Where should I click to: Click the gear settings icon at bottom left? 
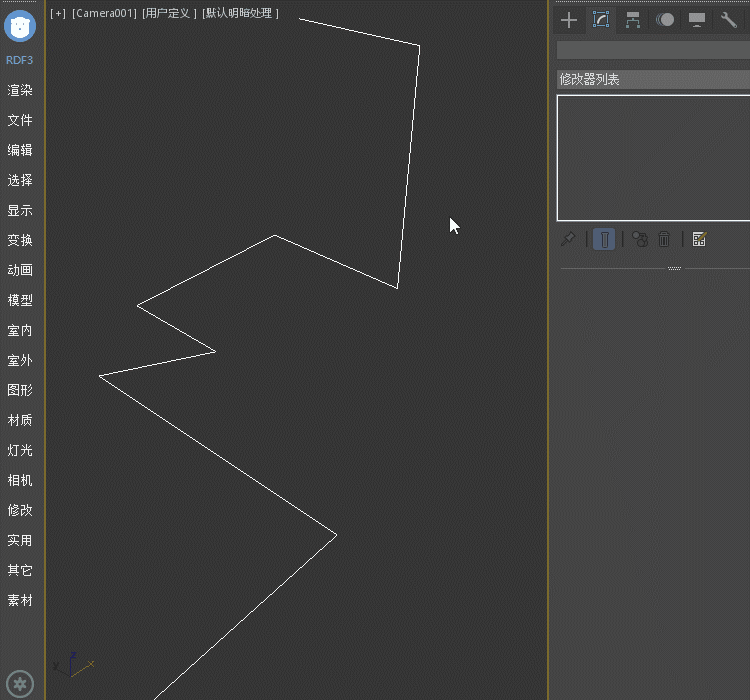(x=20, y=684)
